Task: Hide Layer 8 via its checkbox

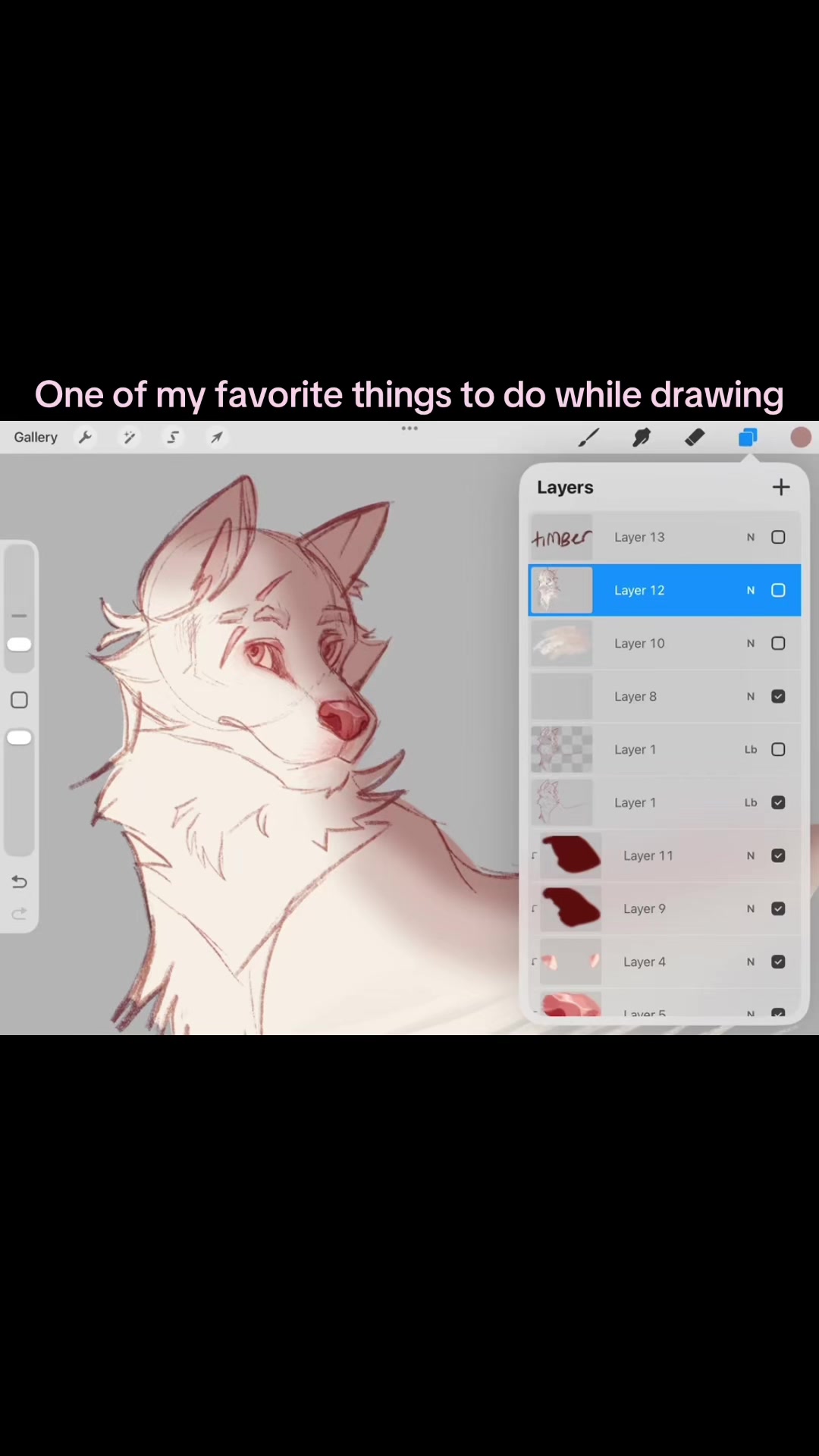Action: (778, 696)
